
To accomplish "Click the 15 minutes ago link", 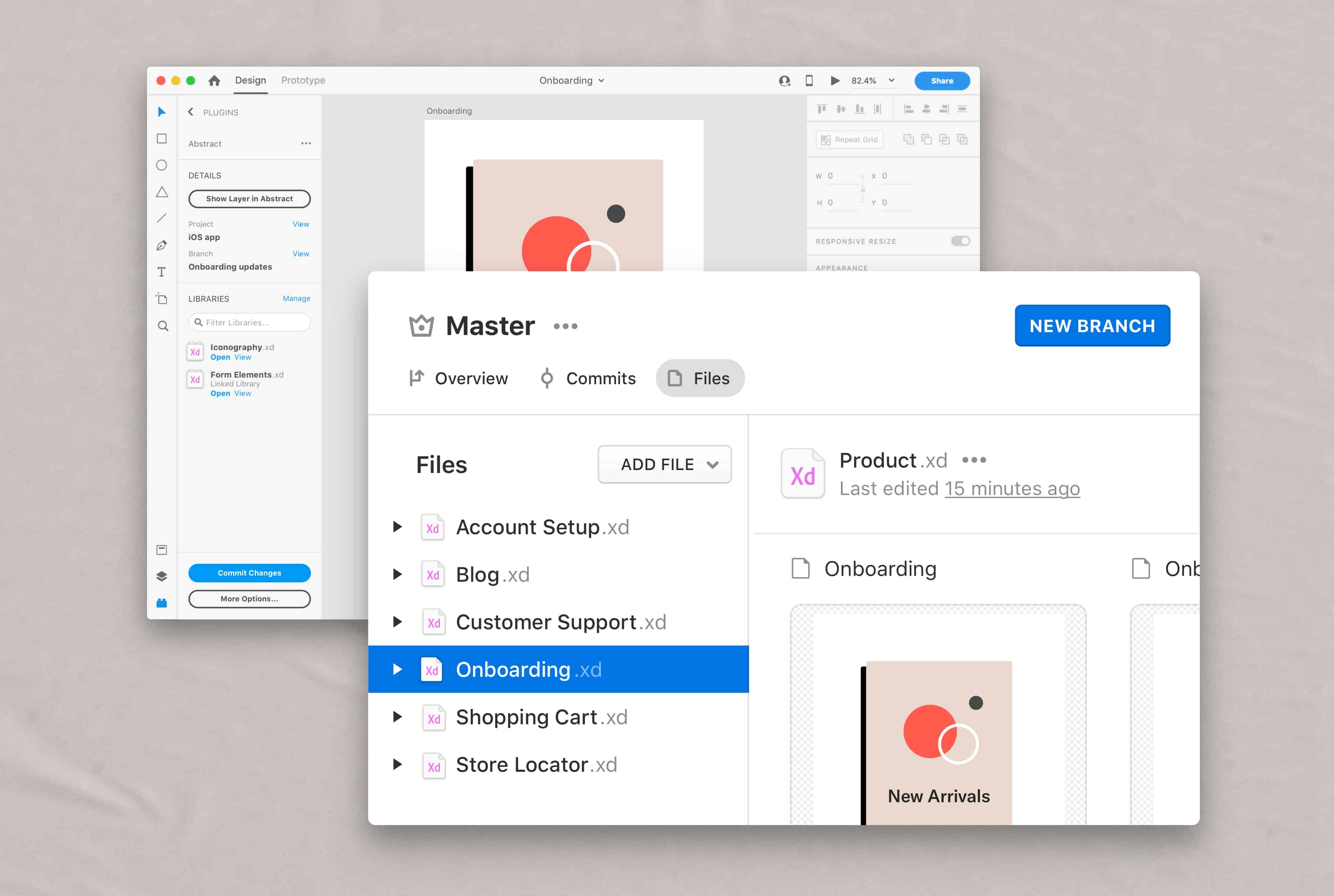I will pyautogui.click(x=1012, y=488).
